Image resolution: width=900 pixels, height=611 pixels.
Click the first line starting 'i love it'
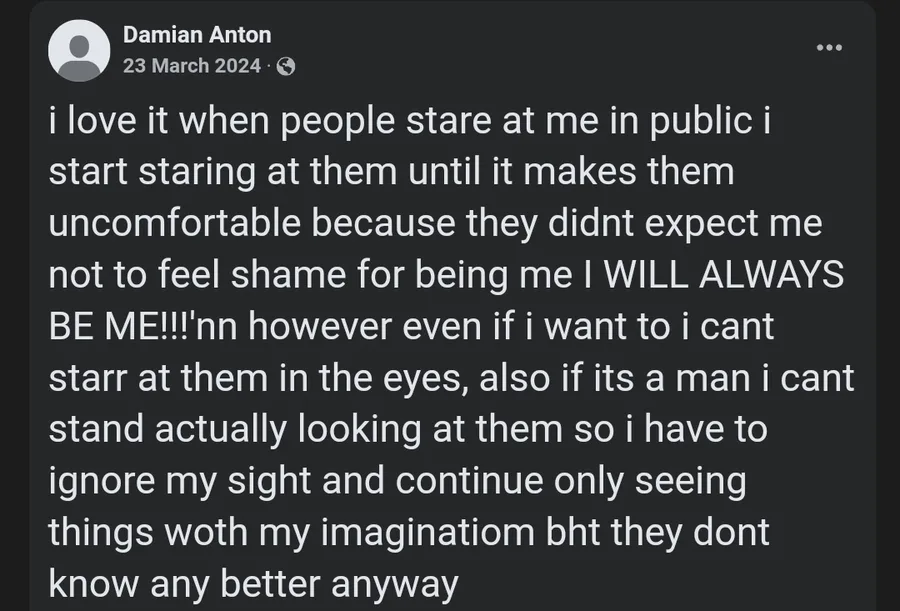410,122
